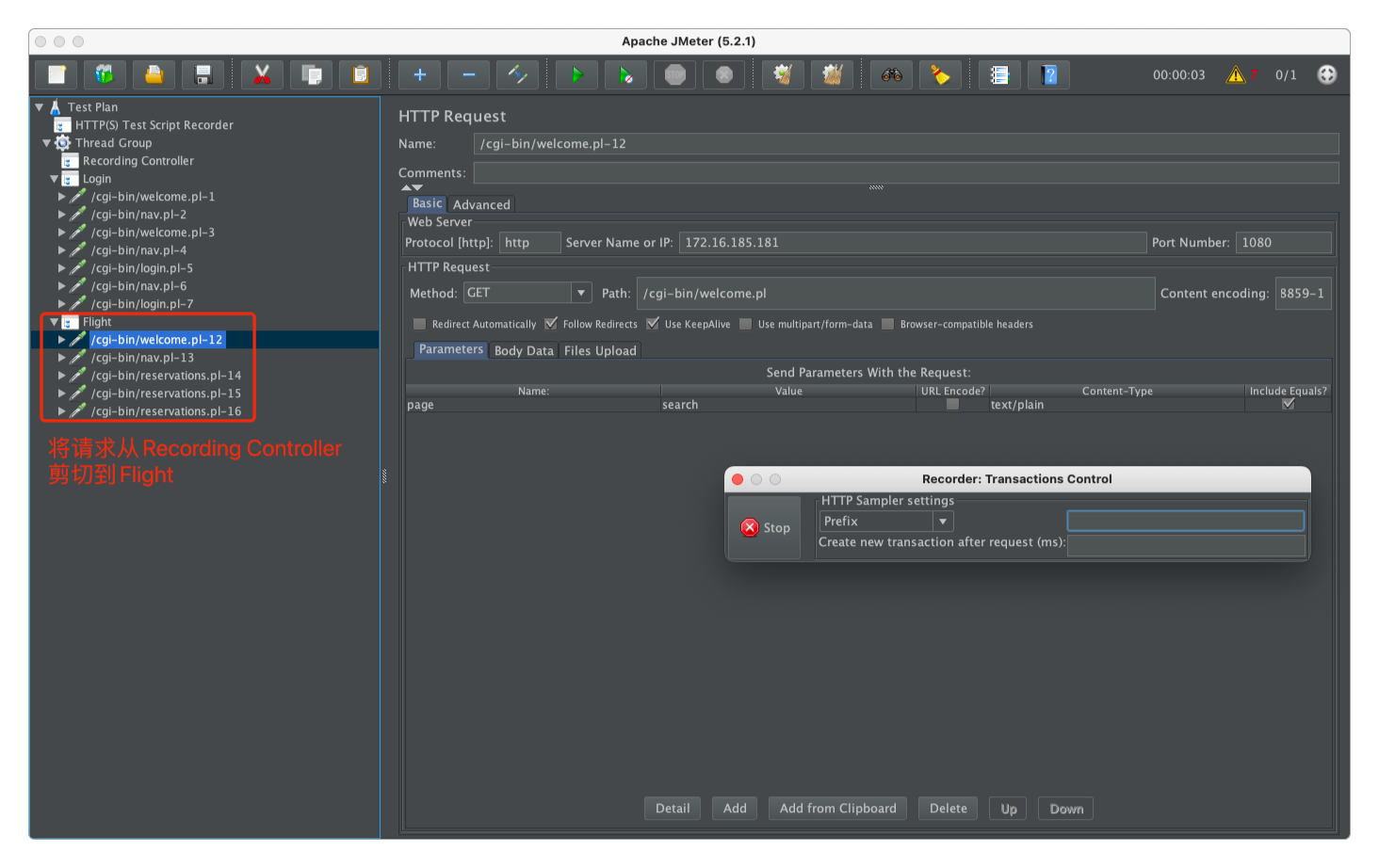
Task: Select /cgi-bin/reservations.pl-14 in tree
Action: pos(166,376)
